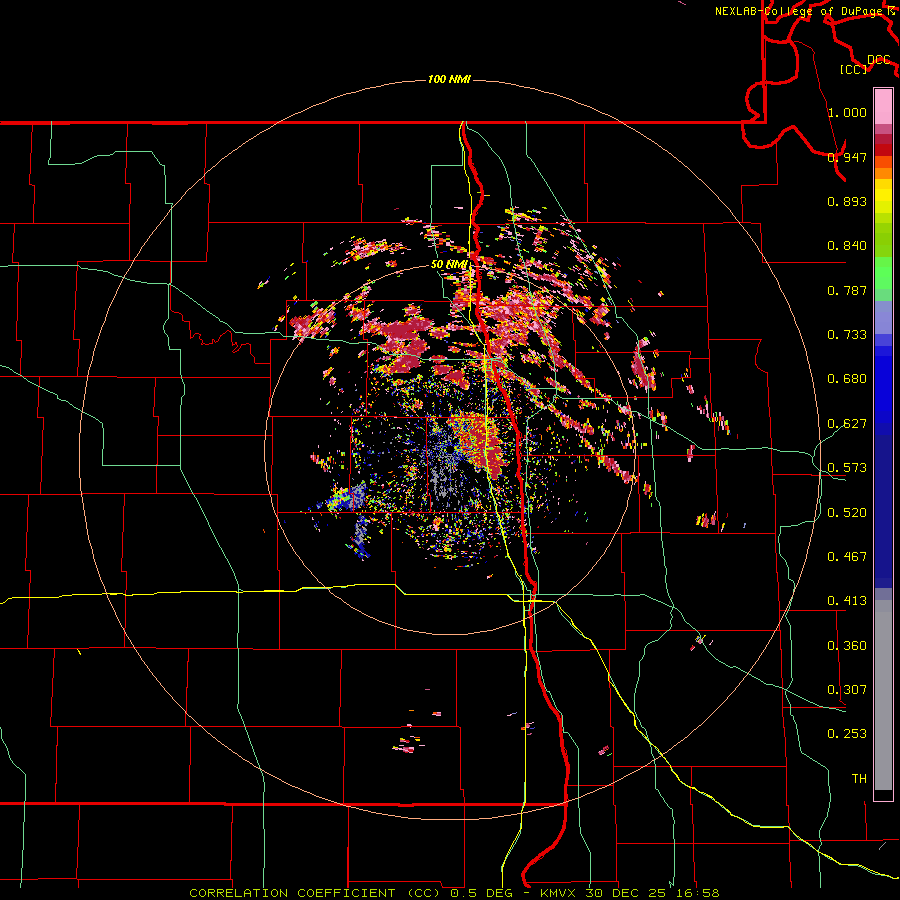This screenshot has height=900, width=900.
Task: Click the 100 NMI range ring label
Action: [x=449, y=79]
